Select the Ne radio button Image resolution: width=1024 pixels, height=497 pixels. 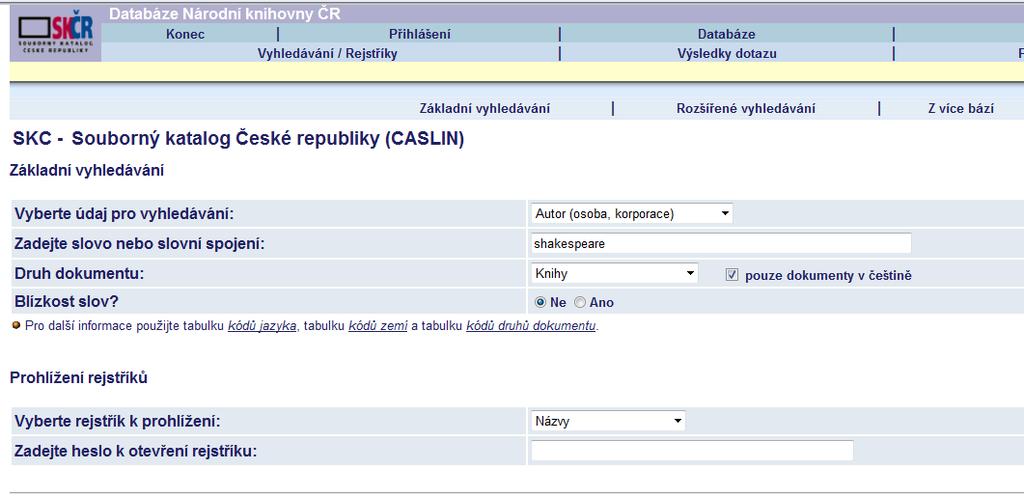[540, 302]
